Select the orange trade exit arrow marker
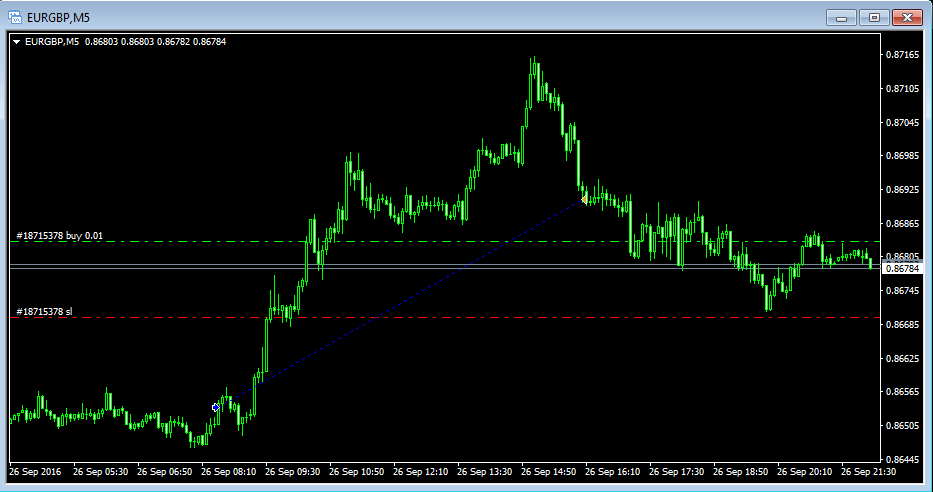The height and width of the screenshot is (492, 933). [584, 199]
